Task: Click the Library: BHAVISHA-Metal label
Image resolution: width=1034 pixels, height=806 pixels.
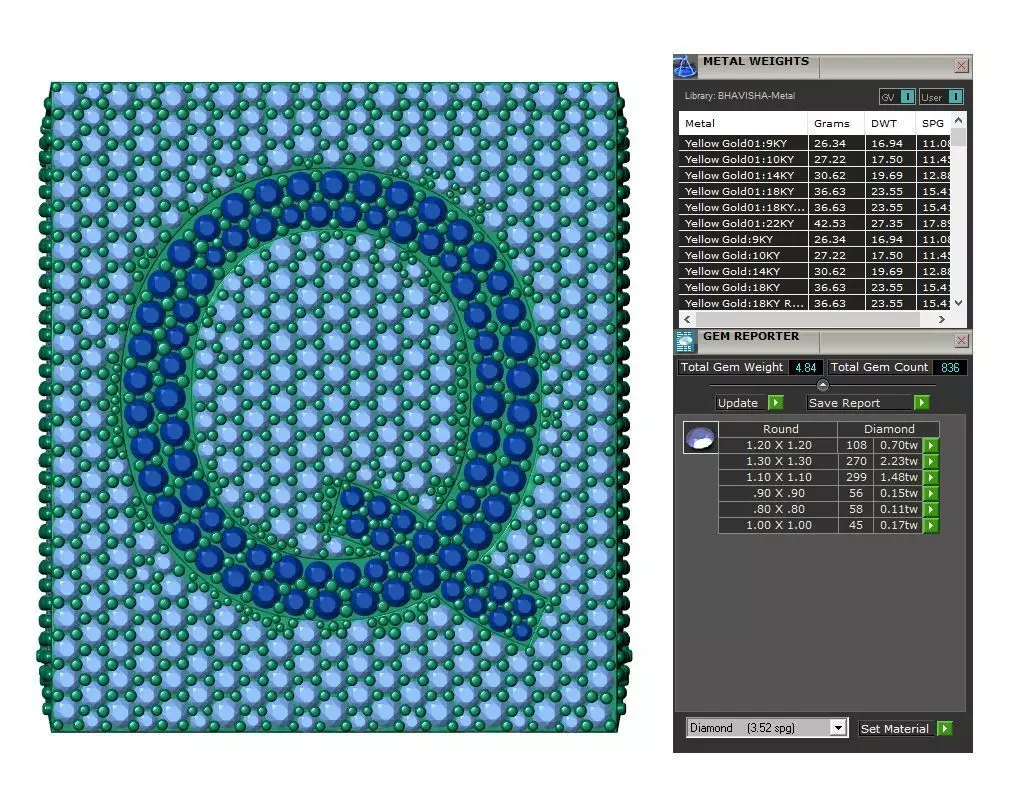Action: coord(739,96)
